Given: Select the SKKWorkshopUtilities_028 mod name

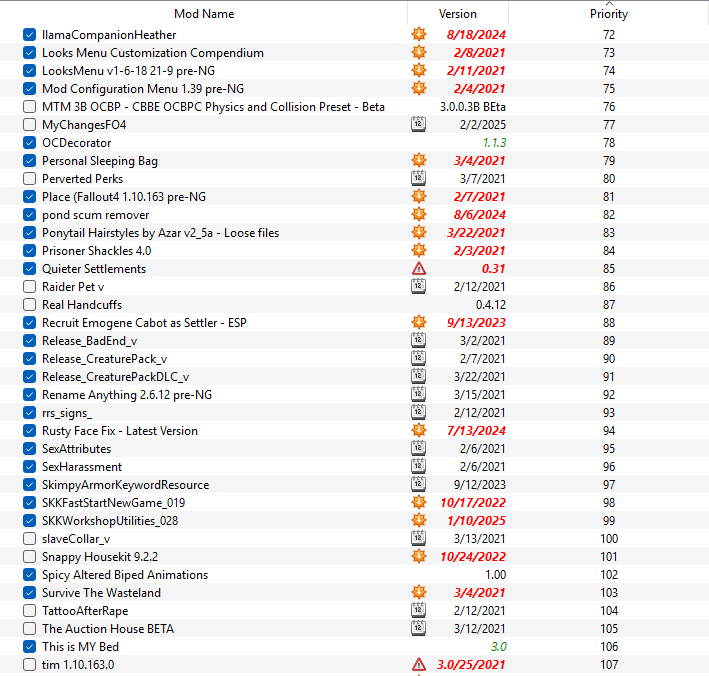Looking at the screenshot, I should [110, 521].
